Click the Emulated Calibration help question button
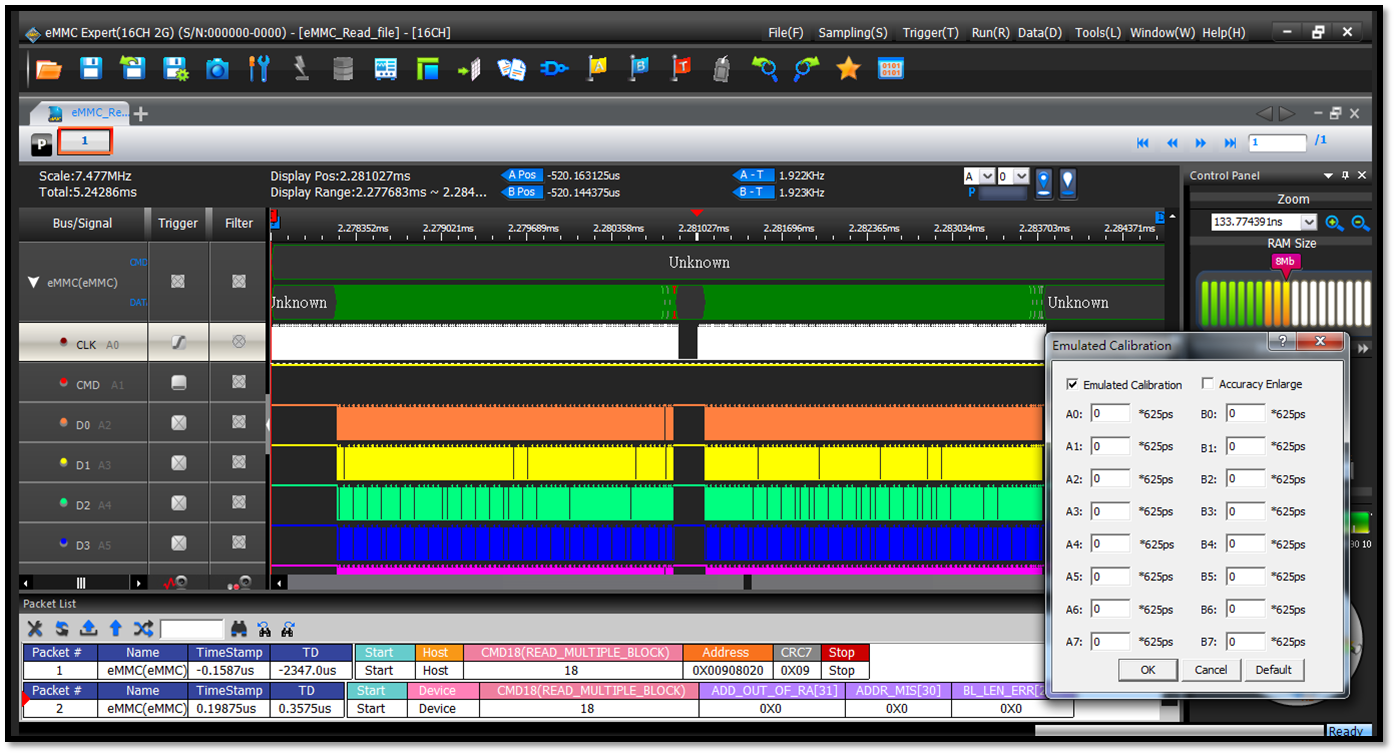The height and width of the screenshot is (755, 1396). (1282, 342)
